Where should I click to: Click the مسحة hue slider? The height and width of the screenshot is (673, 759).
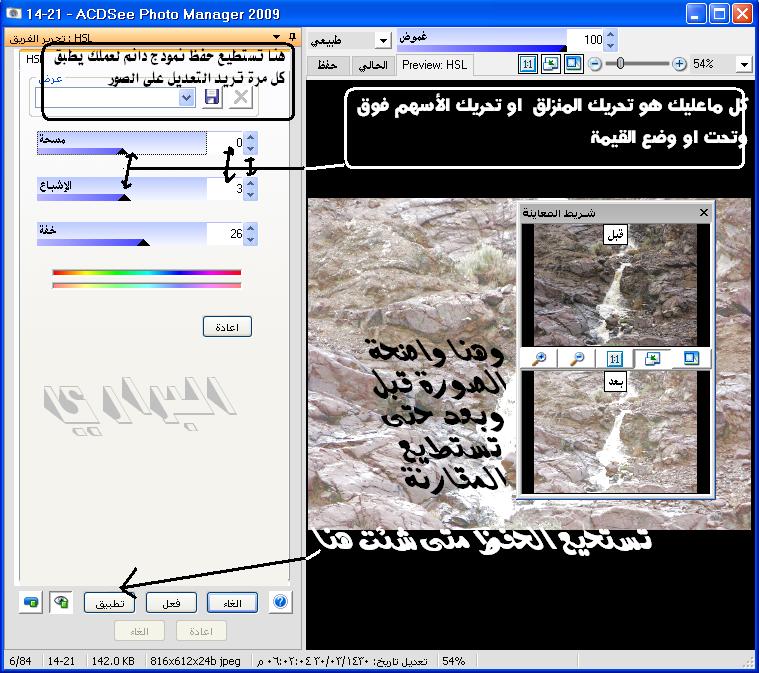(x=121, y=143)
